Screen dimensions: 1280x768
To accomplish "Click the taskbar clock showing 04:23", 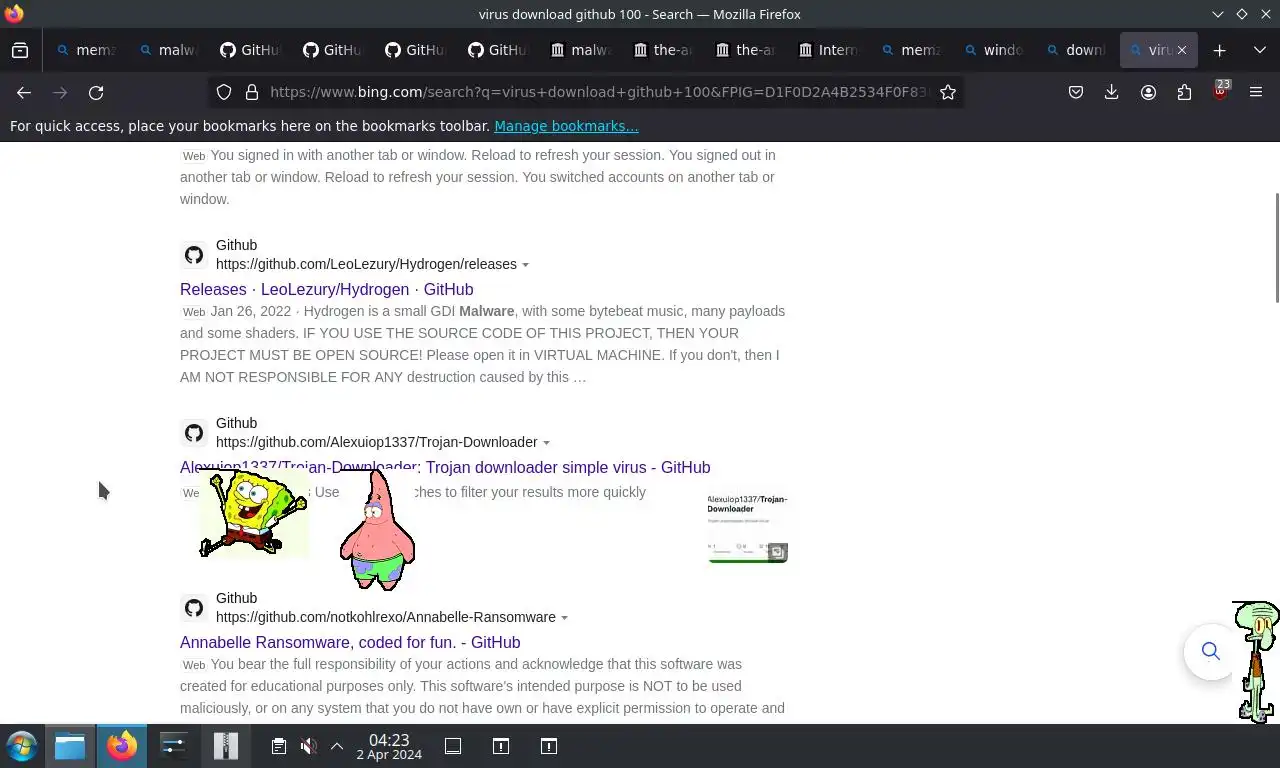I will coord(389,746).
